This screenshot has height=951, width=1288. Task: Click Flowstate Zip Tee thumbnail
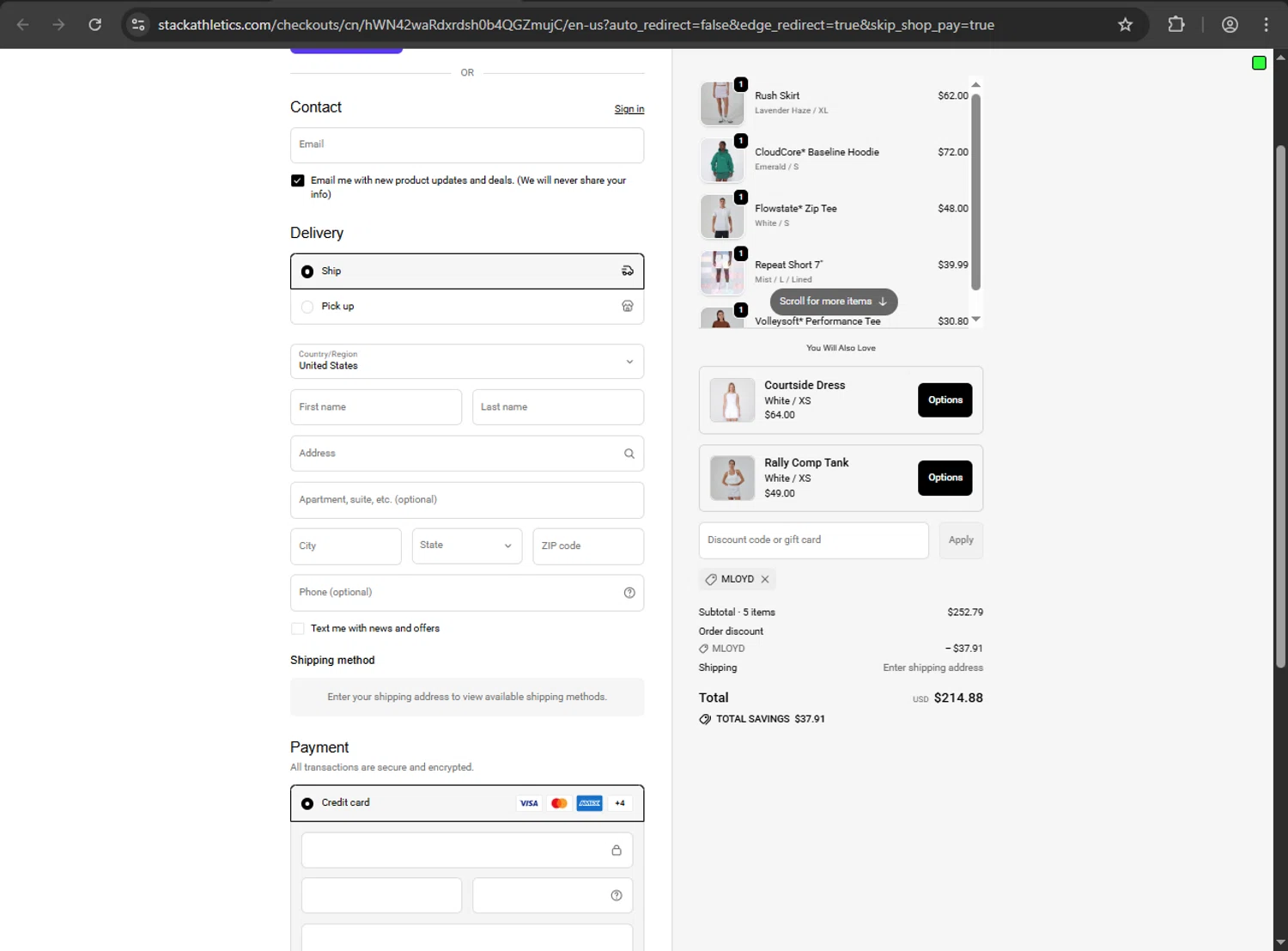click(722, 216)
